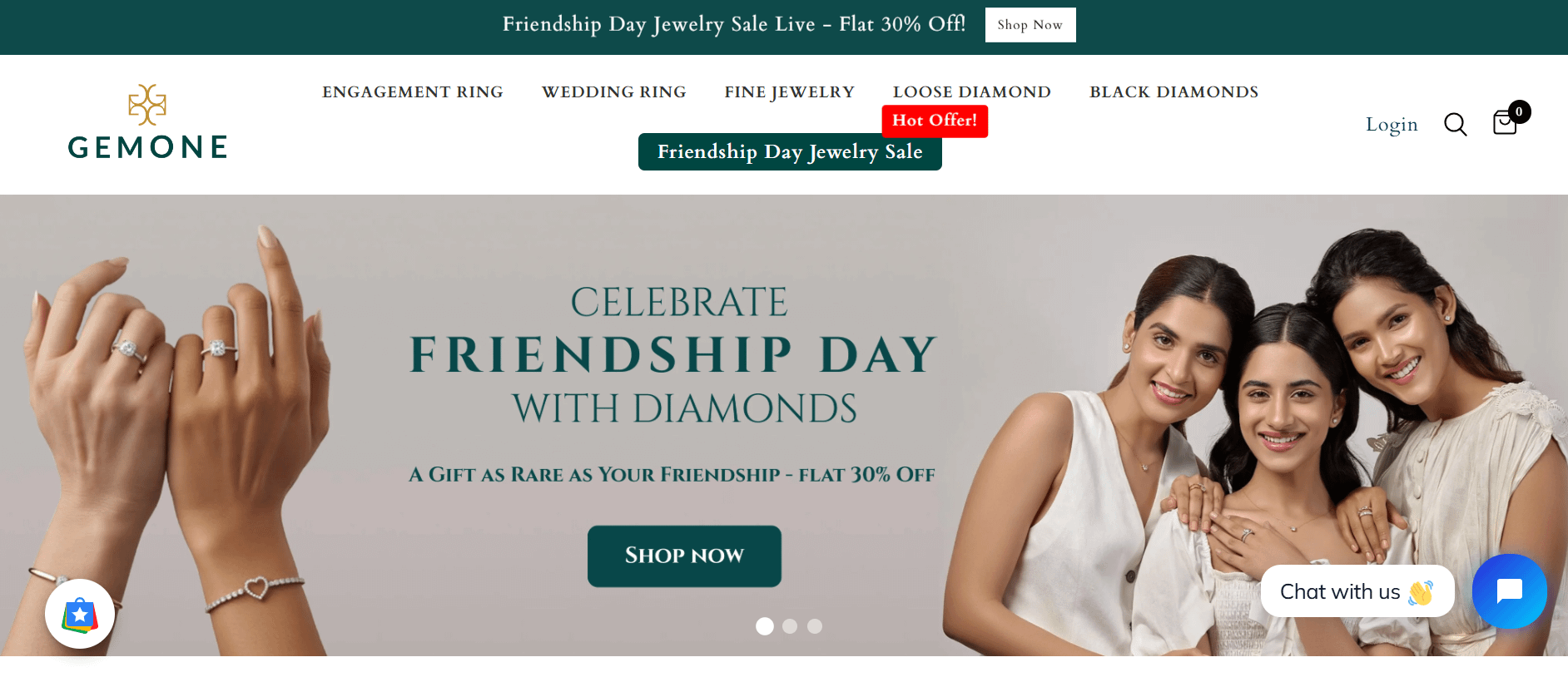Click Shop Now in top announcement bar
This screenshot has width=1568, height=677.
(1030, 25)
